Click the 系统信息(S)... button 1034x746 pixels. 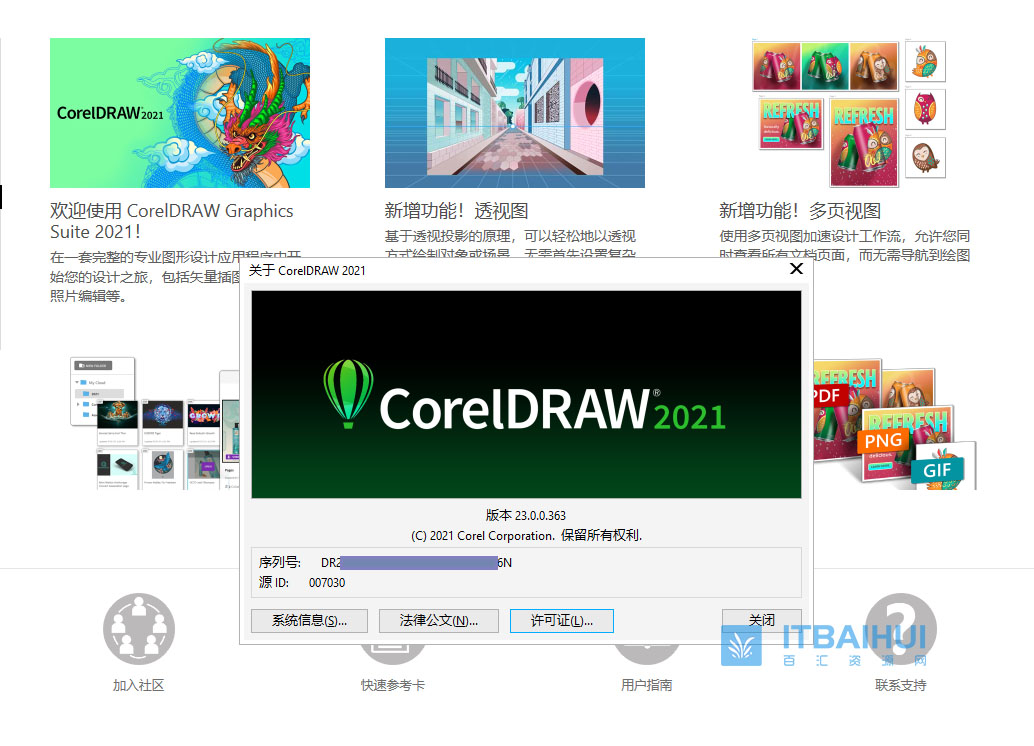[309, 621]
